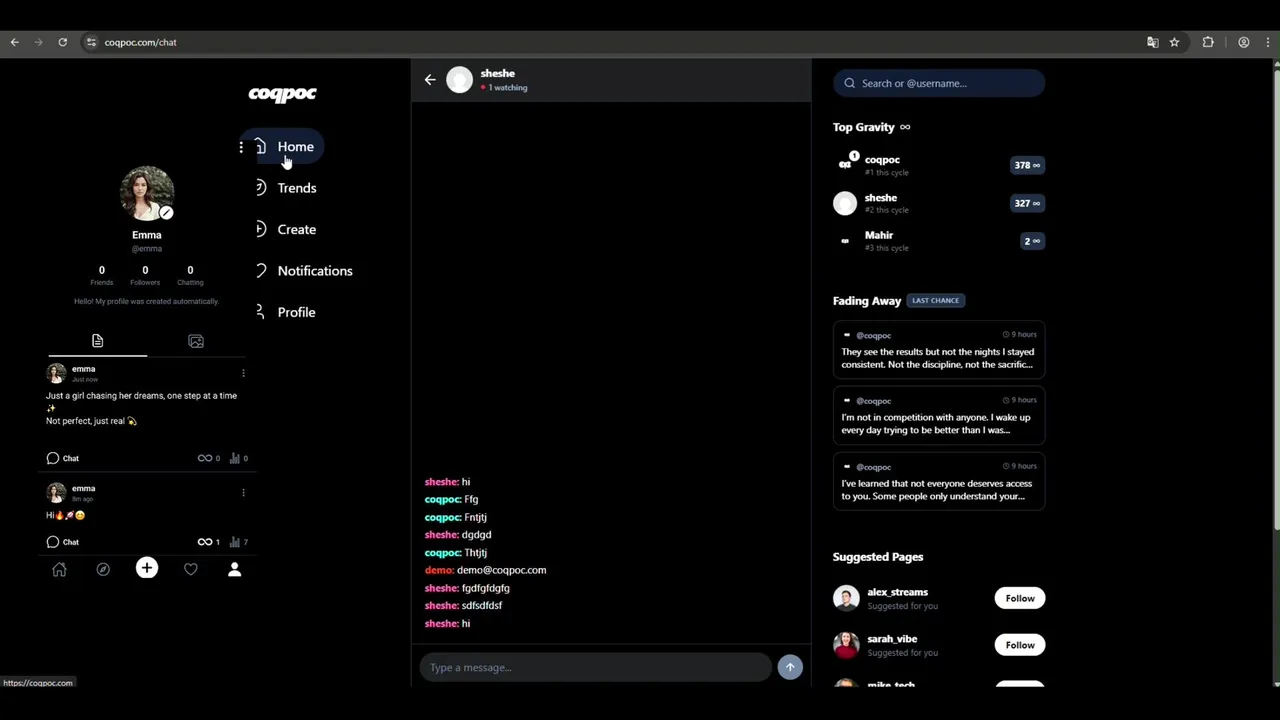
Task: Tap the bottom bar heart icon
Action: (x=191, y=569)
